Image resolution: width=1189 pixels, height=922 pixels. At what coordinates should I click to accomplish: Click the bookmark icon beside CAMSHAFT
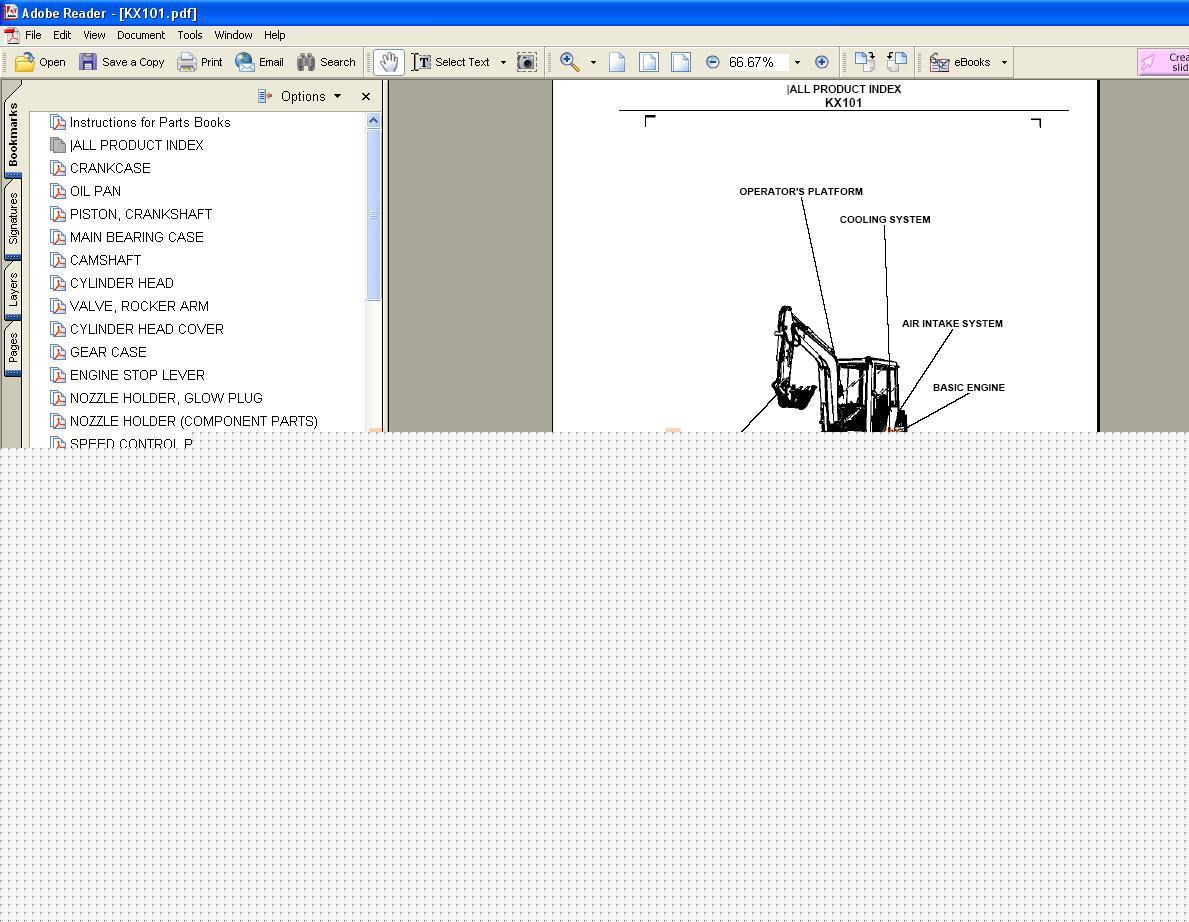(x=58, y=260)
